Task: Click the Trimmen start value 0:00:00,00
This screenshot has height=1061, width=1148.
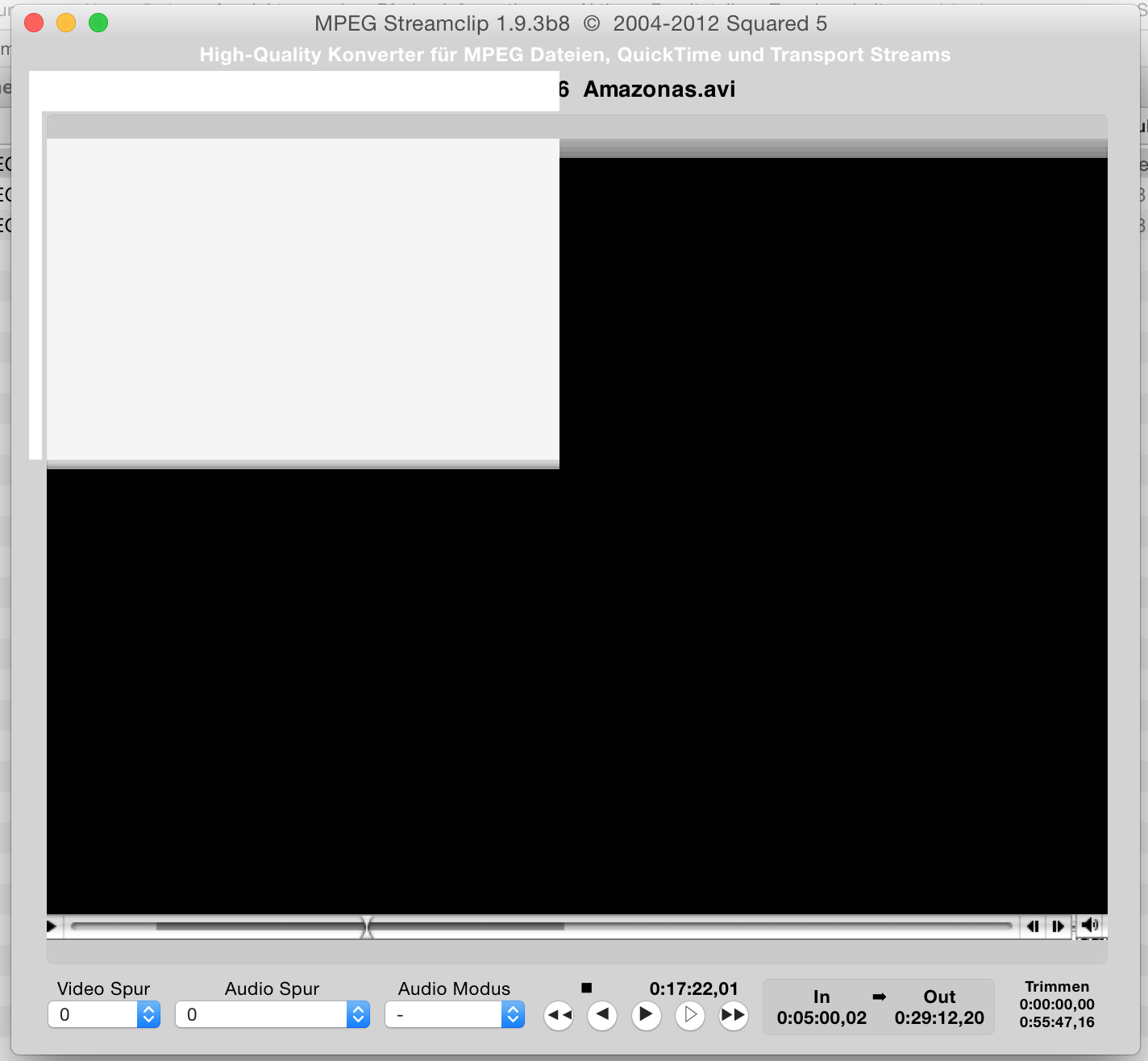Action: point(1057,1005)
